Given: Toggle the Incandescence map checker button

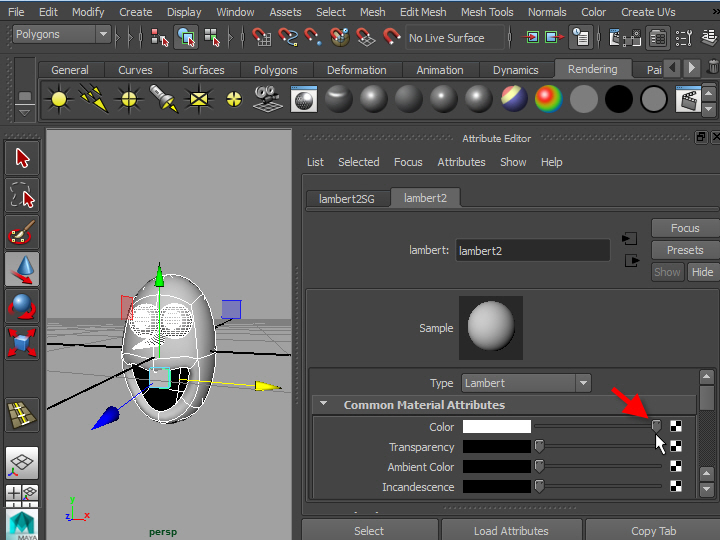Looking at the screenshot, I should 677,487.
